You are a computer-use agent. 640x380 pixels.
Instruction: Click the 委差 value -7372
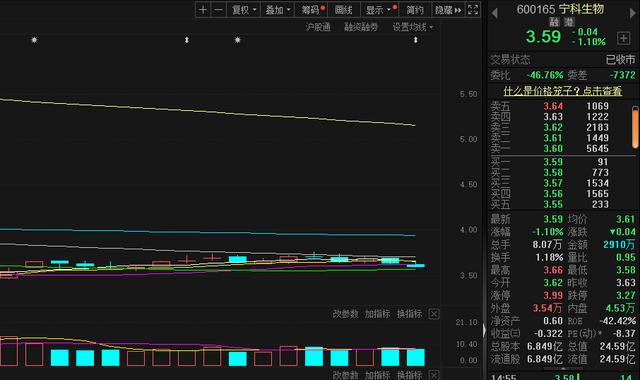[622, 75]
